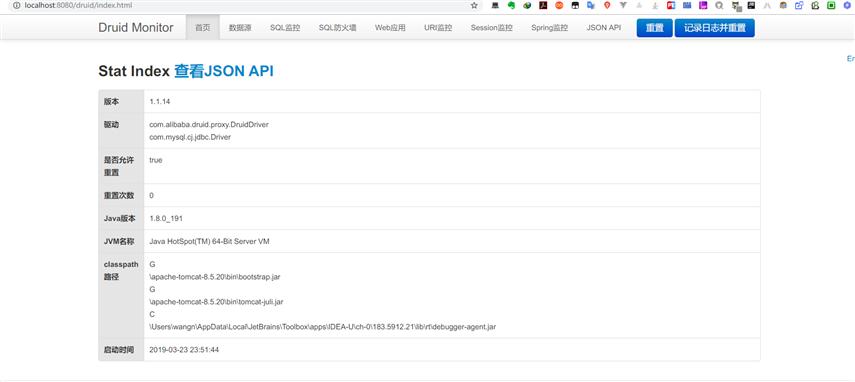This screenshot has height=382, width=855.
Task: Click the site info icon in address bar
Action: point(16,5)
